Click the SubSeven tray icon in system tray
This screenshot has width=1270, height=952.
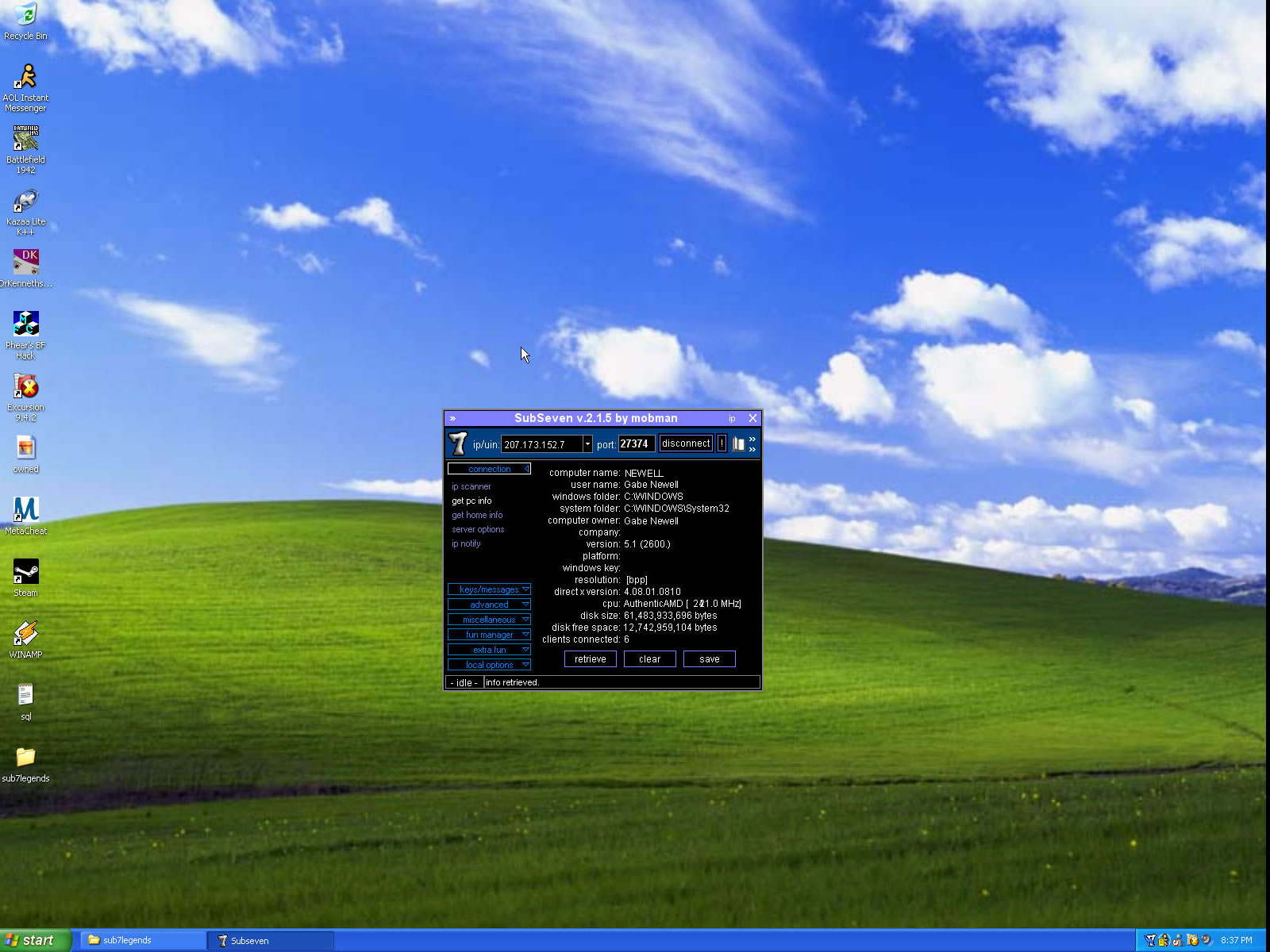pyautogui.click(x=1150, y=940)
